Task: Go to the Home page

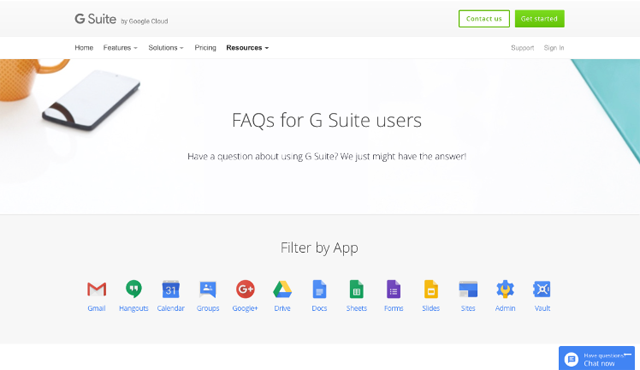Action: click(84, 48)
